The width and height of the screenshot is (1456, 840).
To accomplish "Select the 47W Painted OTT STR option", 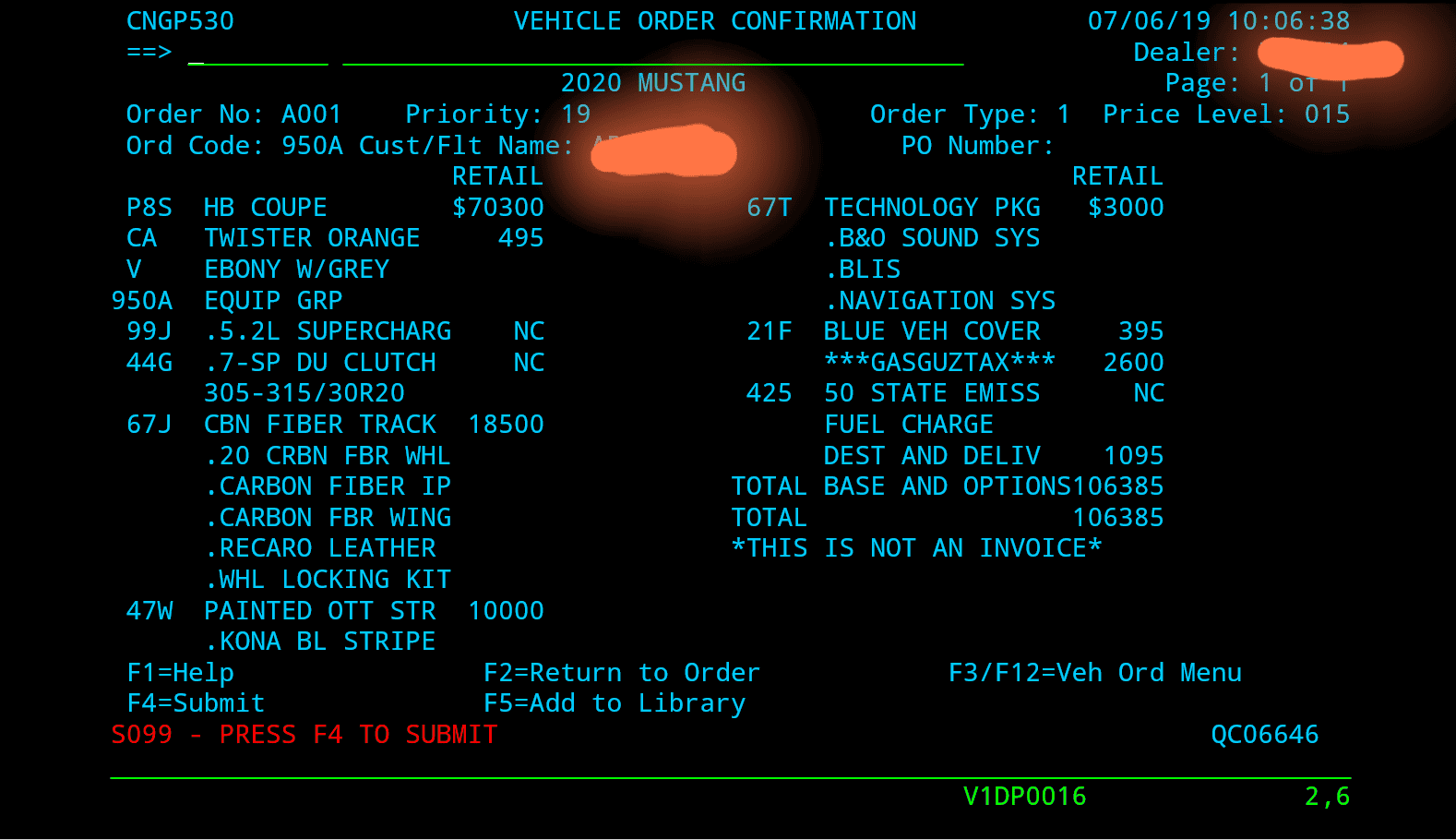I will coord(335,611).
